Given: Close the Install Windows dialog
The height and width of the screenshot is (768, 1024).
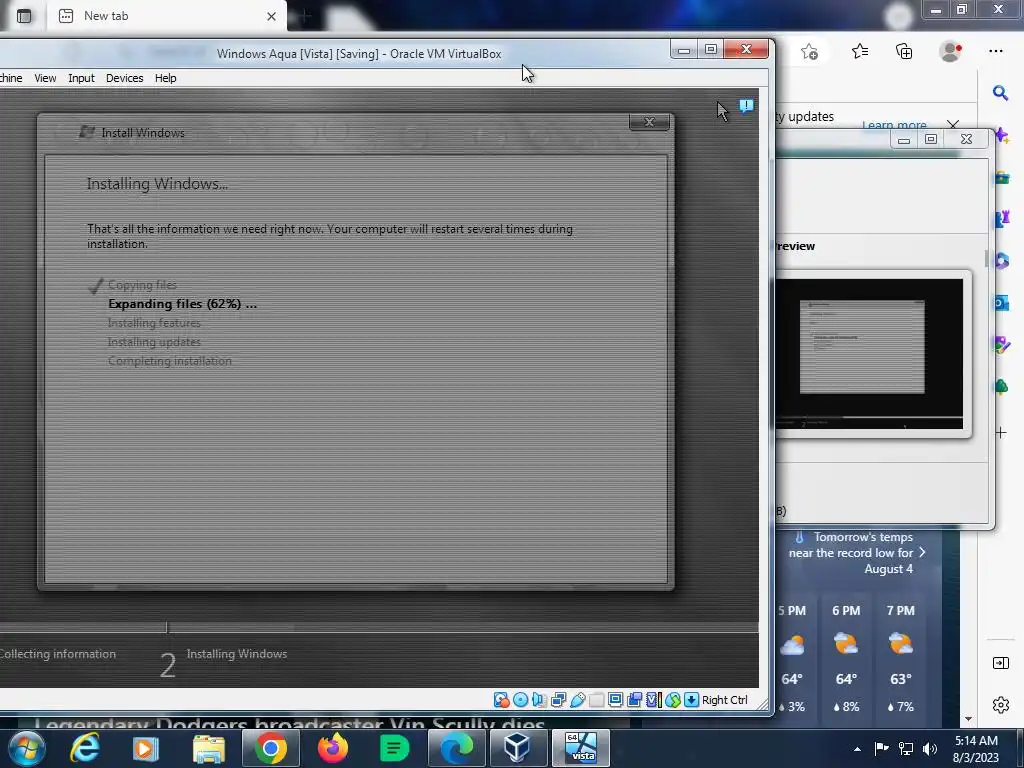Looking at the screenshot, I should click(649, 122).
